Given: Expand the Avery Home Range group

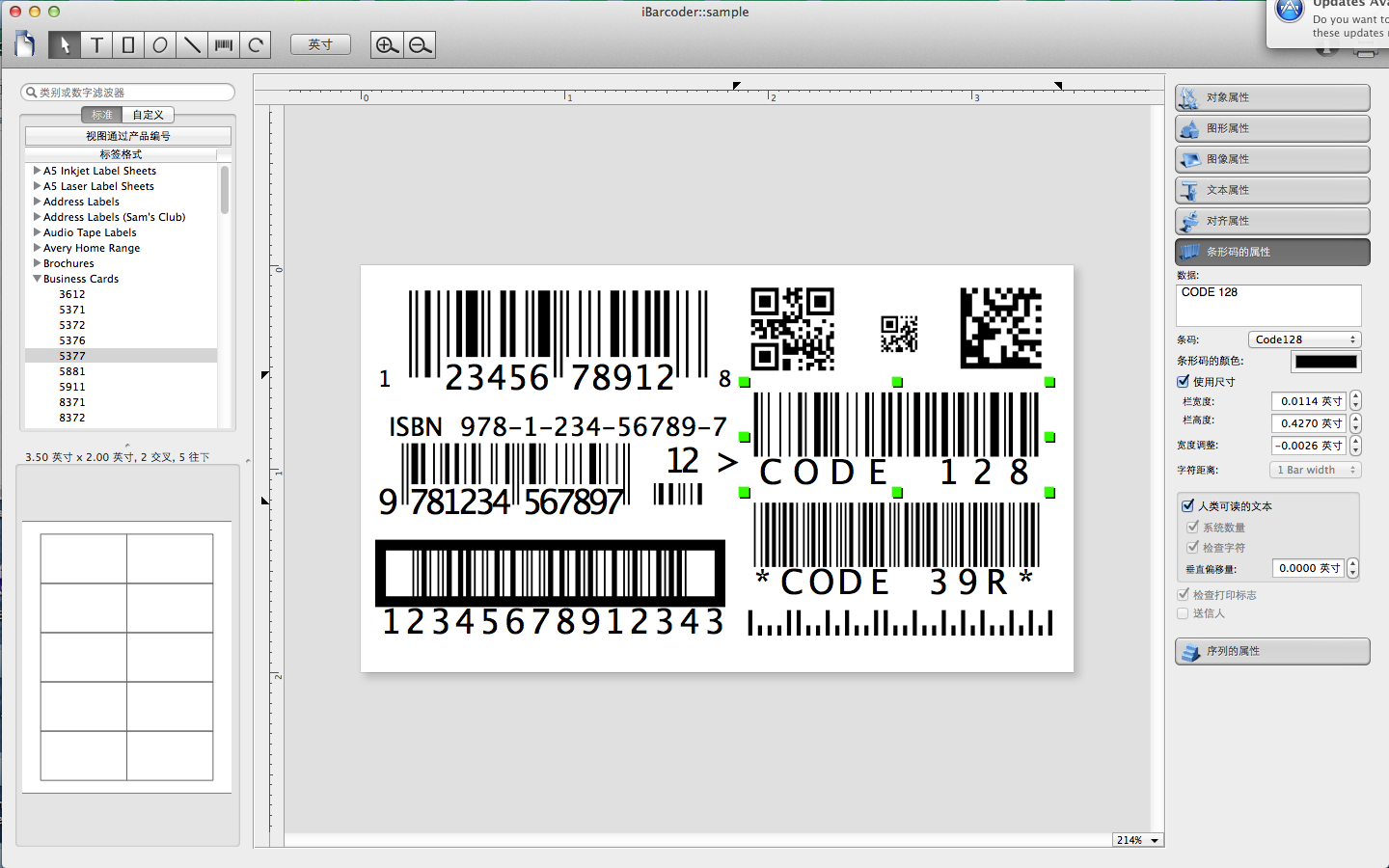Looking at the screenshot, I should [37, 248].
